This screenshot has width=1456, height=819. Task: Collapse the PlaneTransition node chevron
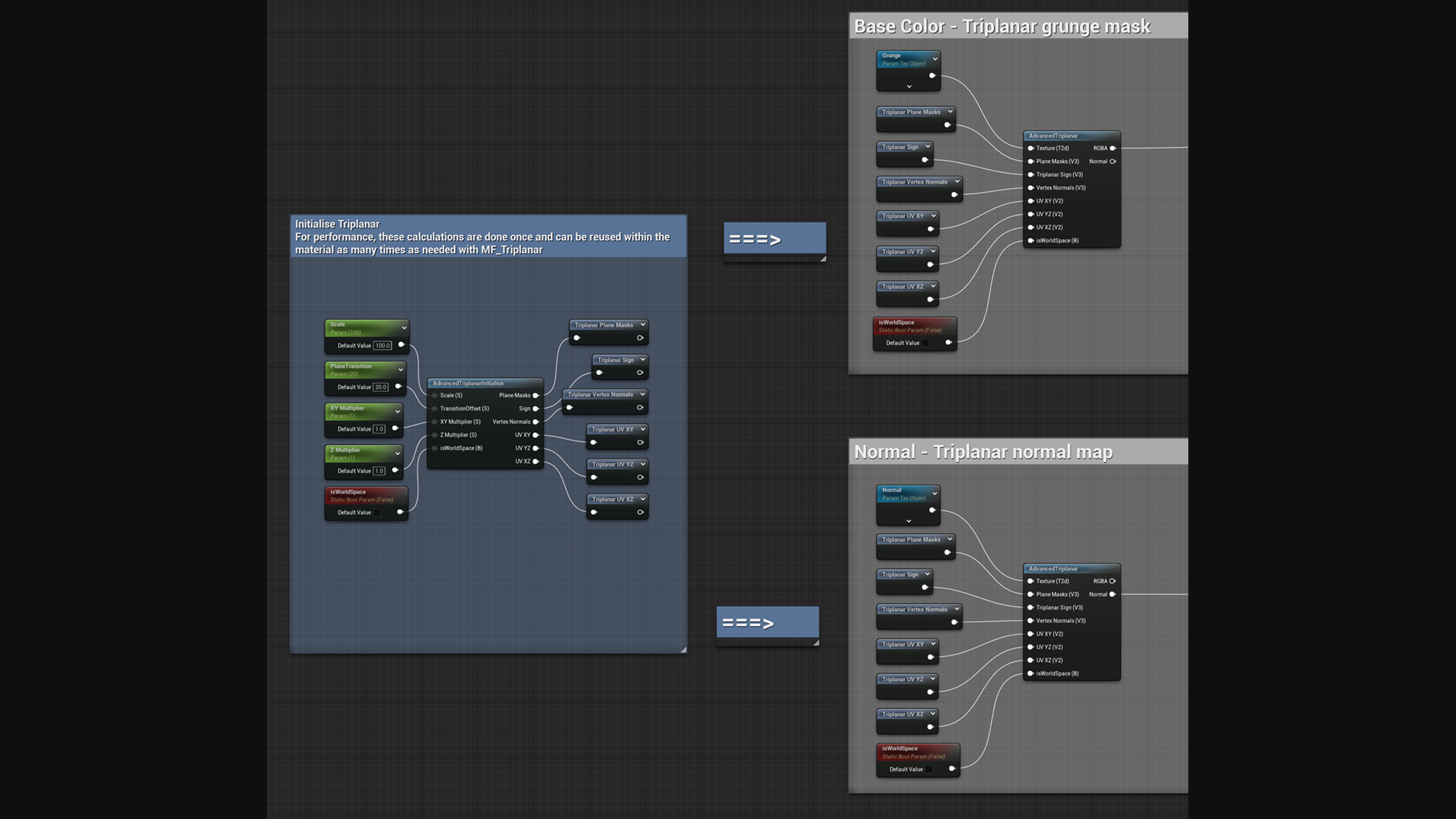[400, 369]
